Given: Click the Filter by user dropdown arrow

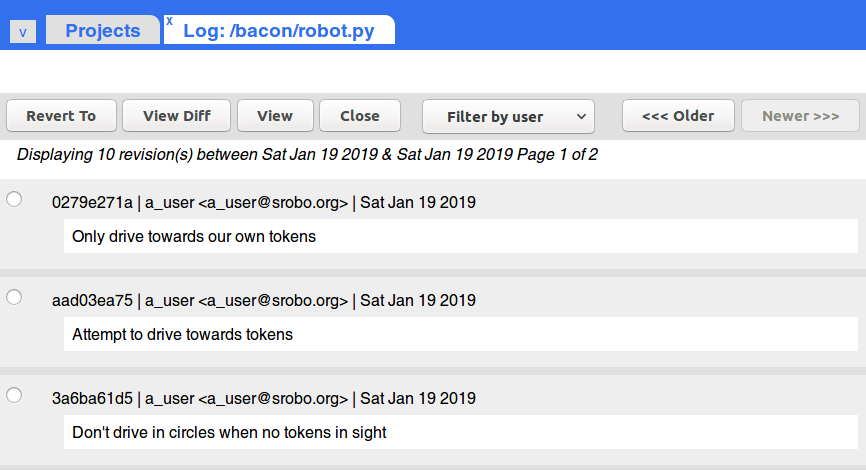Looking at the screenshot, I should tap(581, 117).
